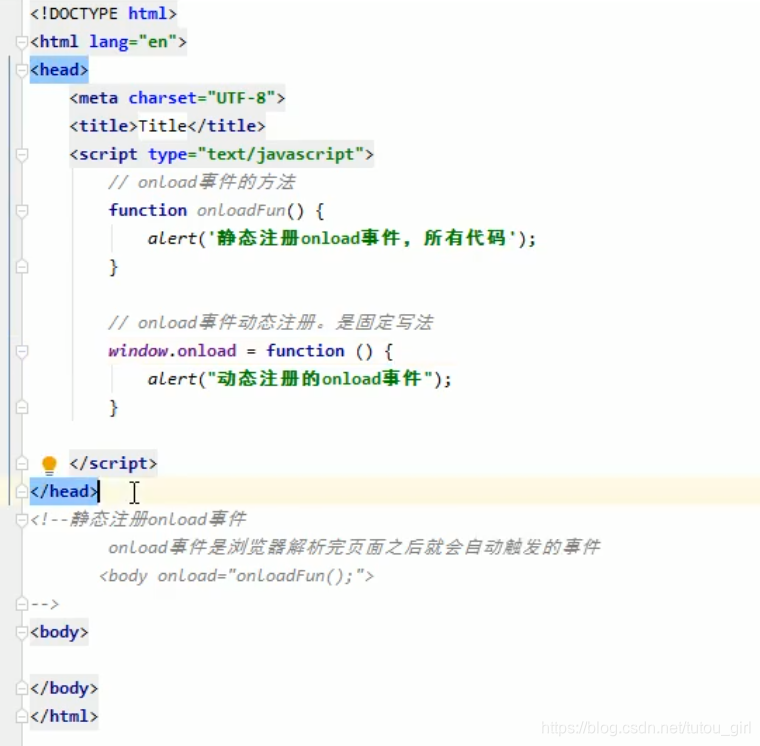
Task: Click window.onload in the assignment line
Action: (x=172, y=350)
